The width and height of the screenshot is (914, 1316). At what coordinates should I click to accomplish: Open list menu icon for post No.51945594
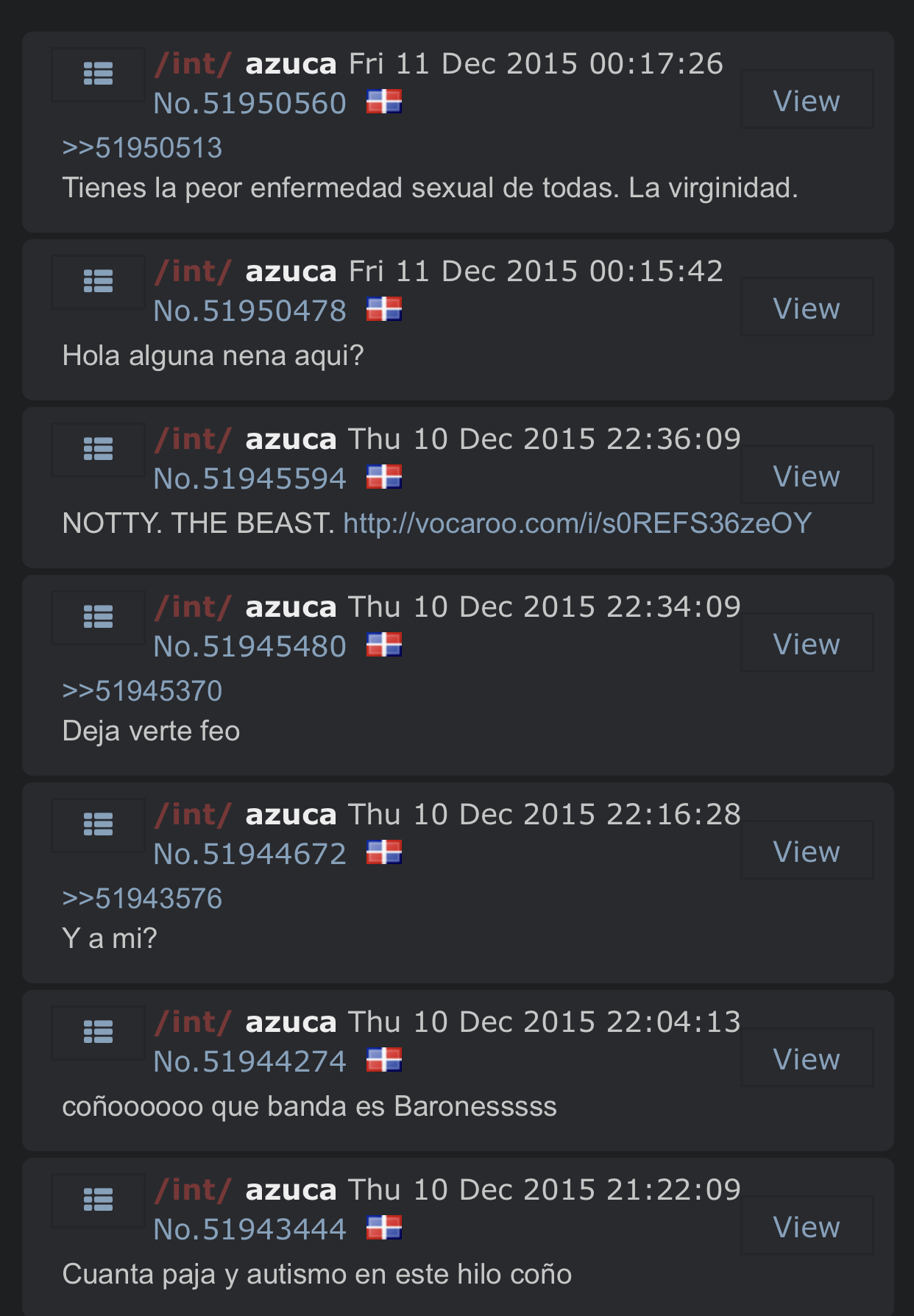[x=98, y=450]
